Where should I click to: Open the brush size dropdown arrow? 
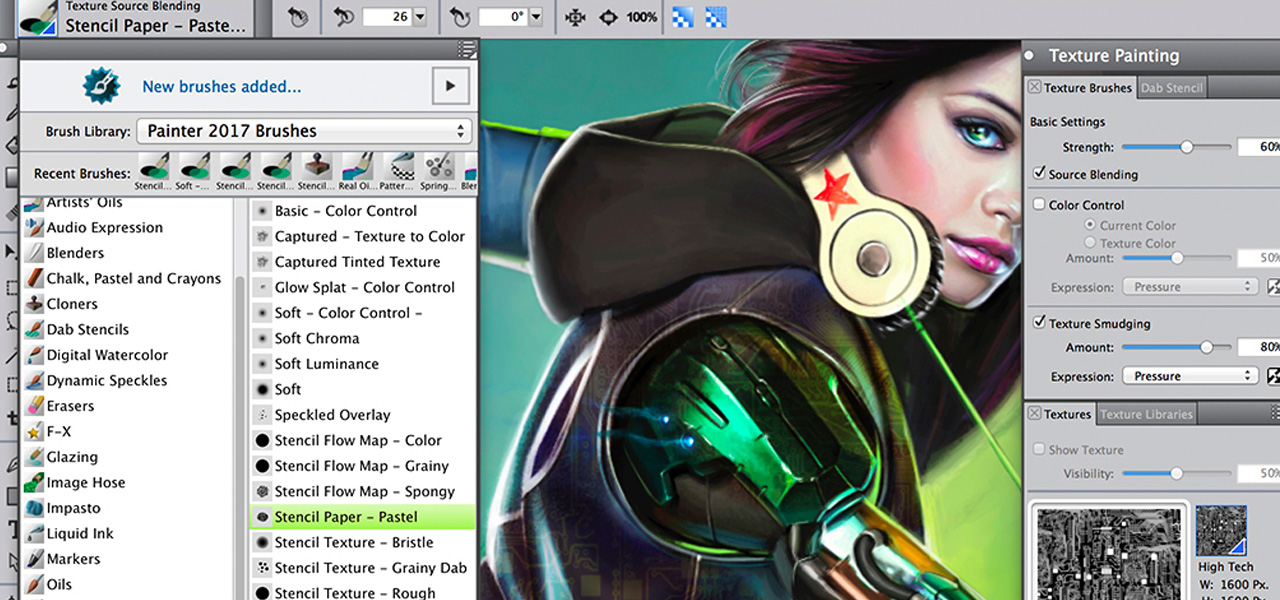point(419,16)
